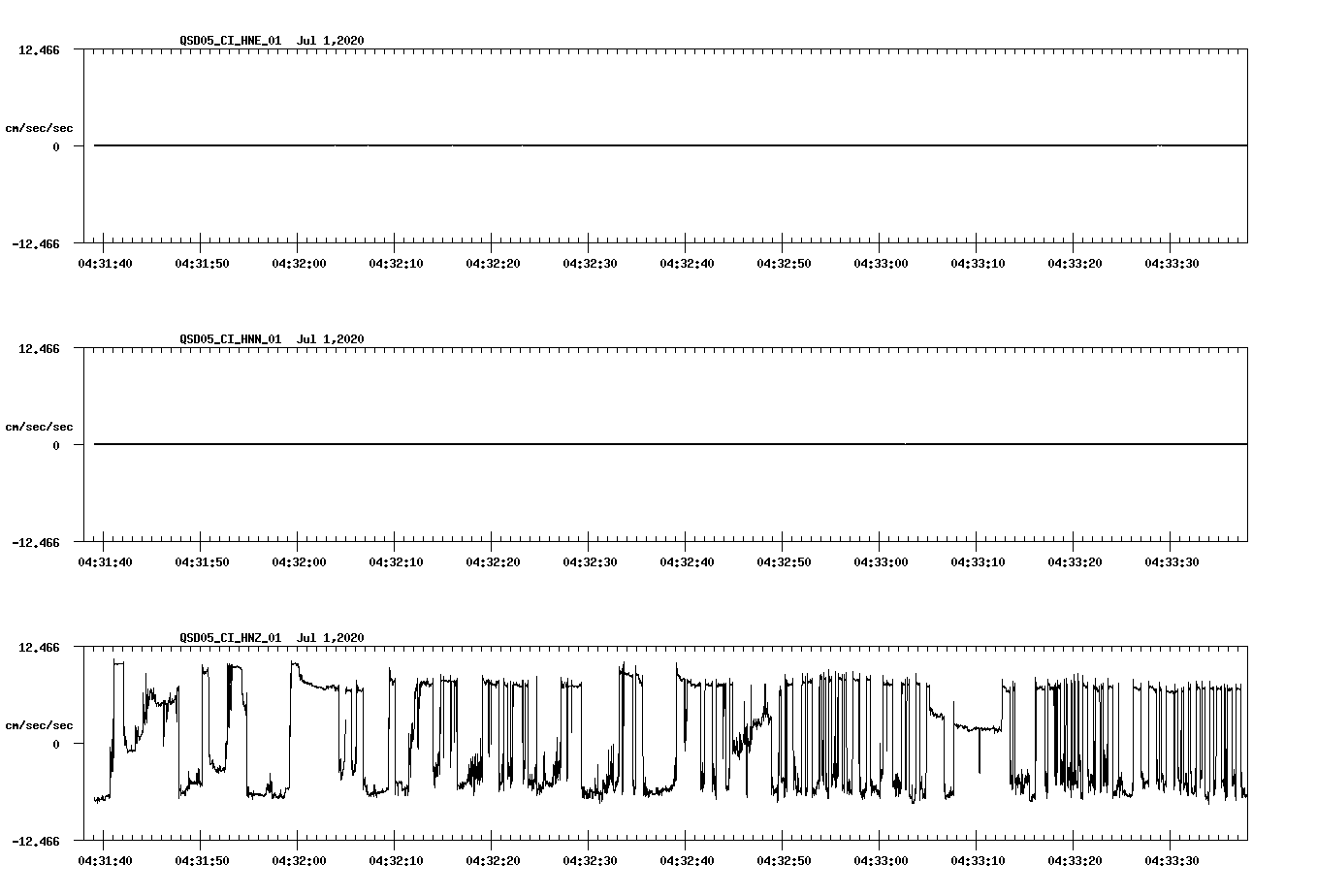Click 04:33:00 time label under HNE plot

click(x=881, y=264)
